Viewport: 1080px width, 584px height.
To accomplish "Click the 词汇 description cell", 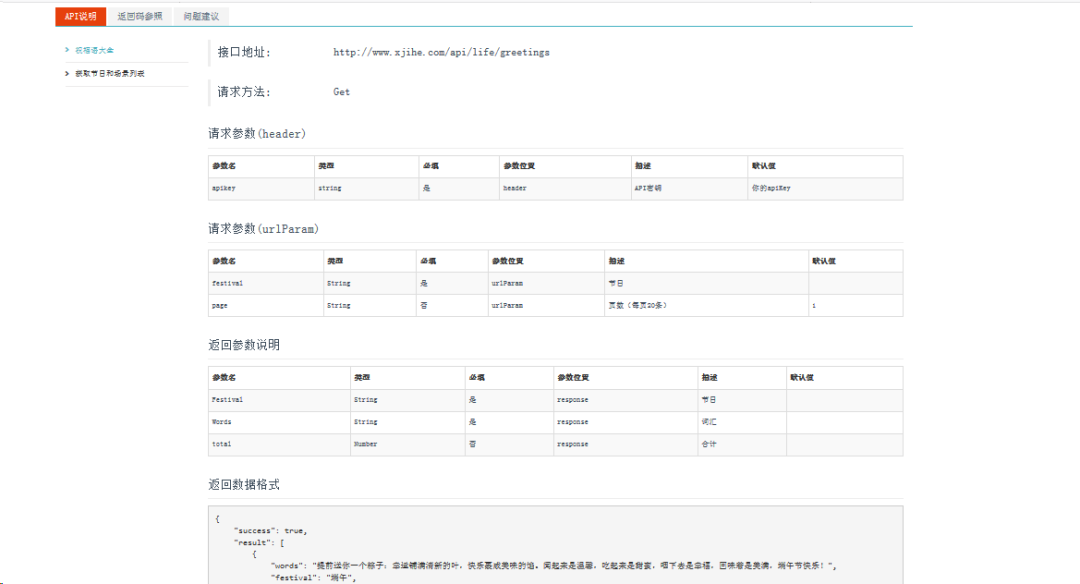I will 742,422.
